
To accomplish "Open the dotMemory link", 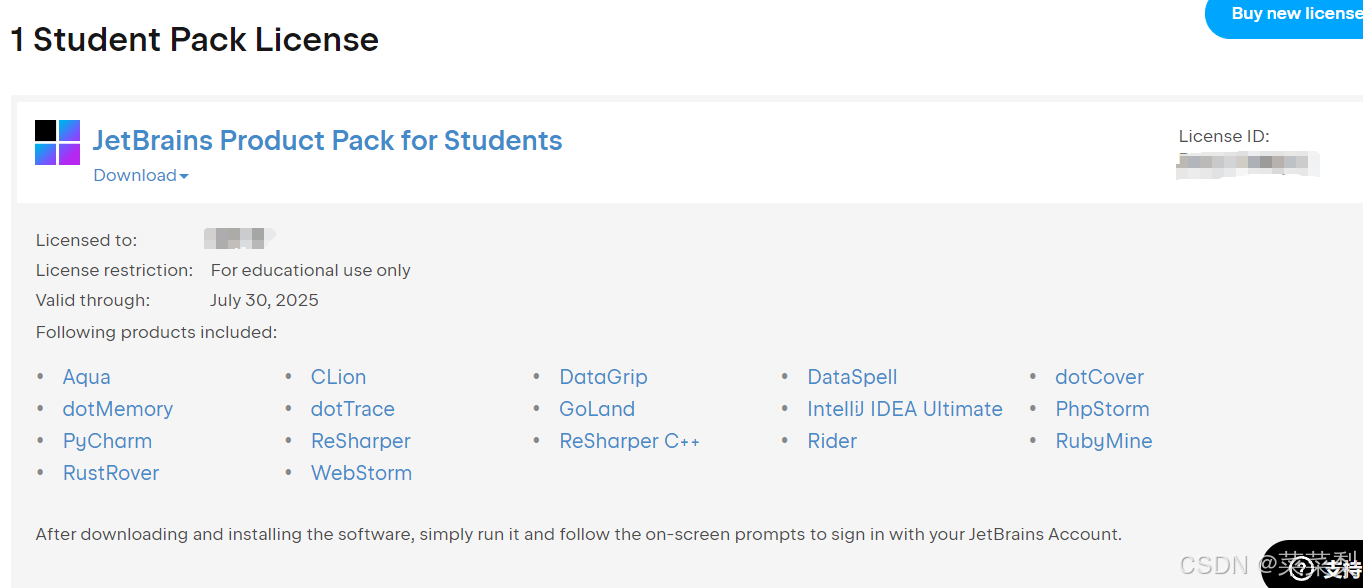I will pos(118,409).
